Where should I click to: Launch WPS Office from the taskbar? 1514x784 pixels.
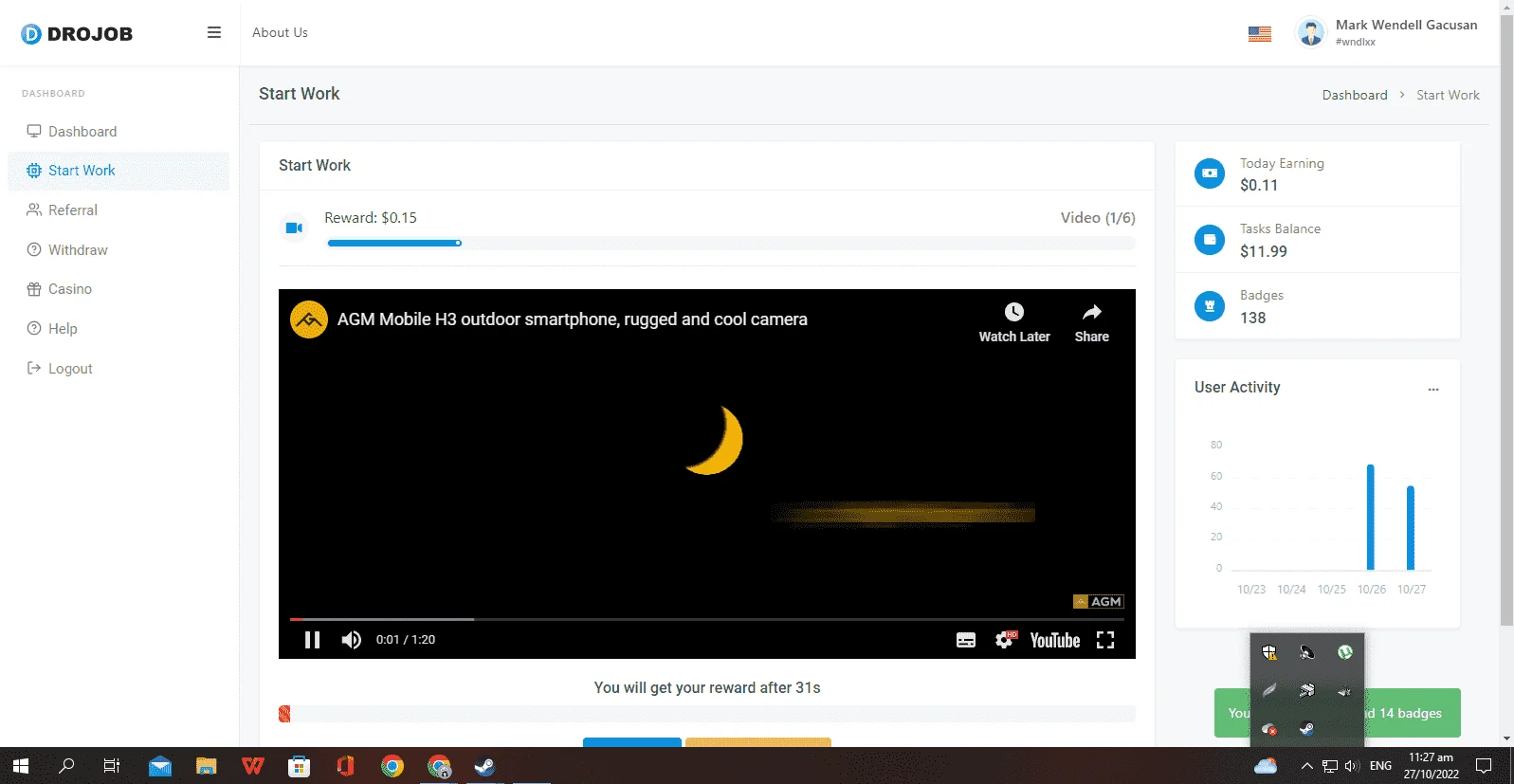pos(253,766)
